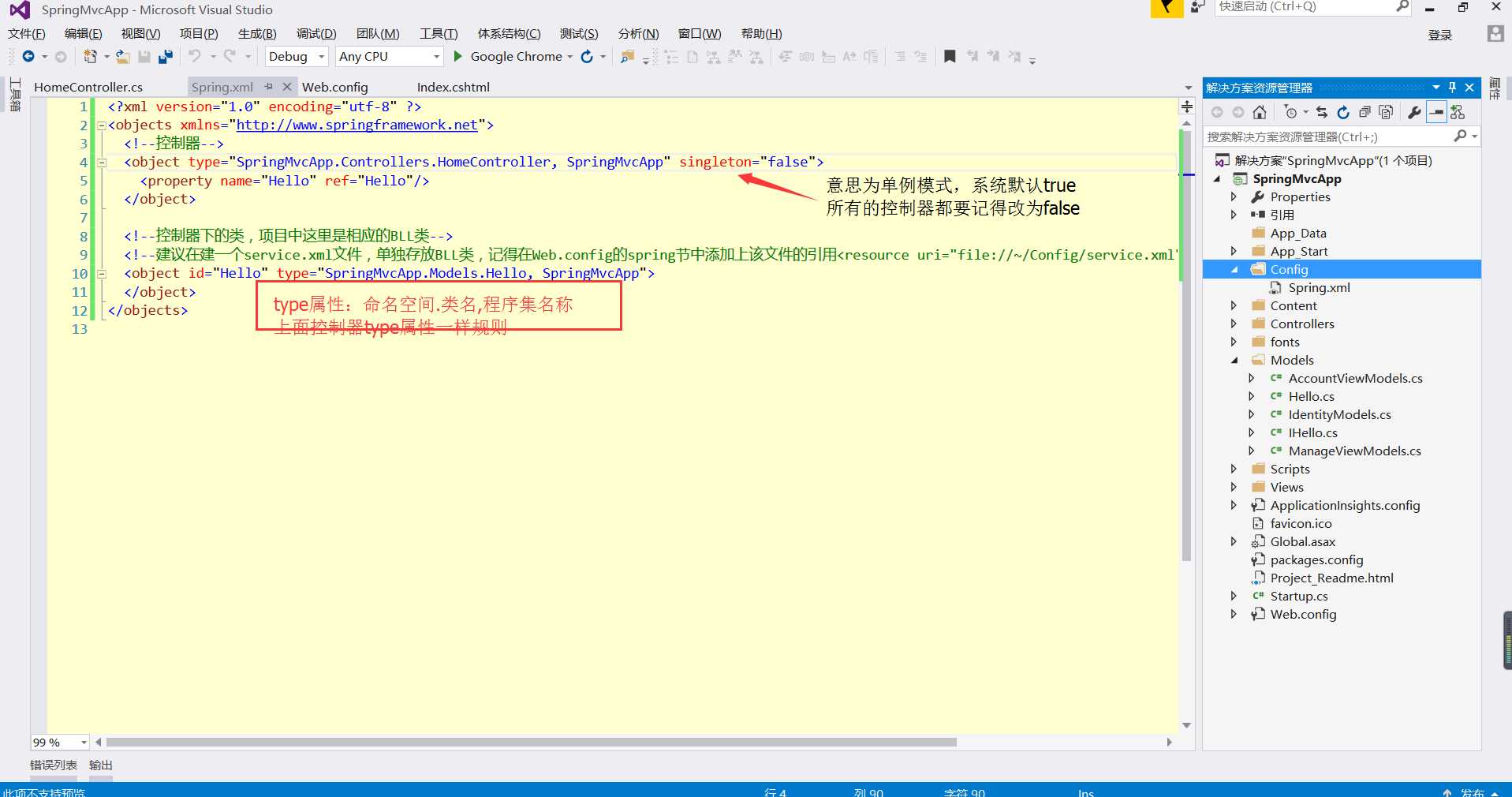Open the 工具箱 side panel tab
The width and height of the screenshot is (1512, 797).
click(x=14, y=94)
